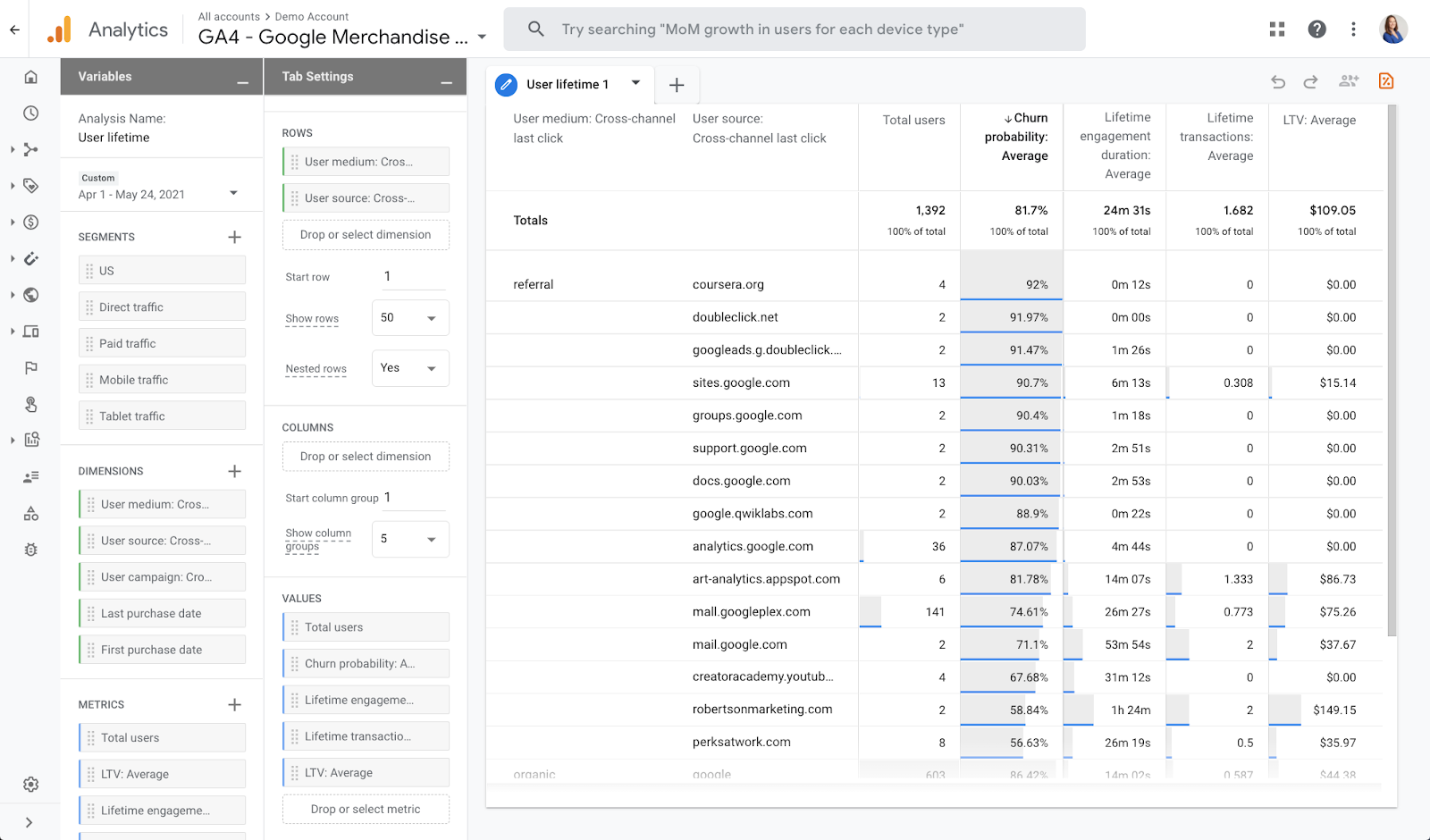Click the search bar field
1430x840 pixels.
[795, 29]
